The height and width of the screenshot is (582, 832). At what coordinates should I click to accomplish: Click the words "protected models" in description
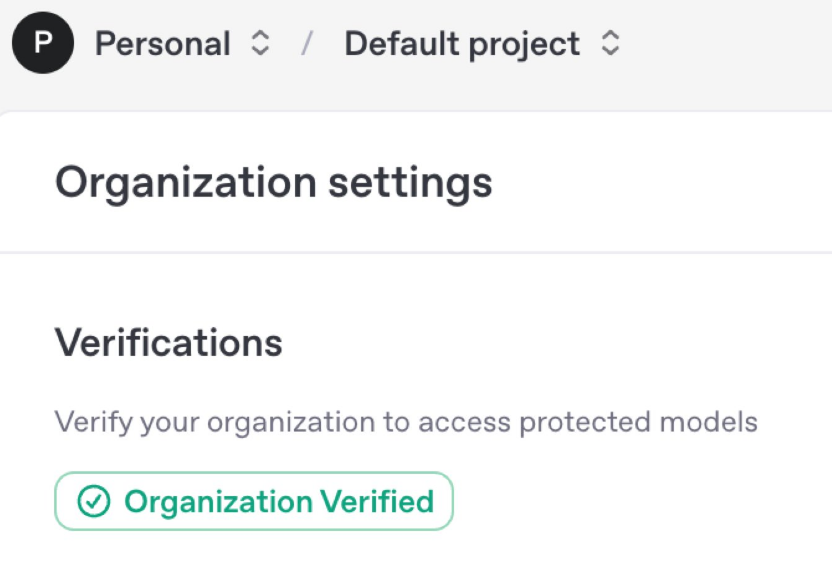click(638, 423)
